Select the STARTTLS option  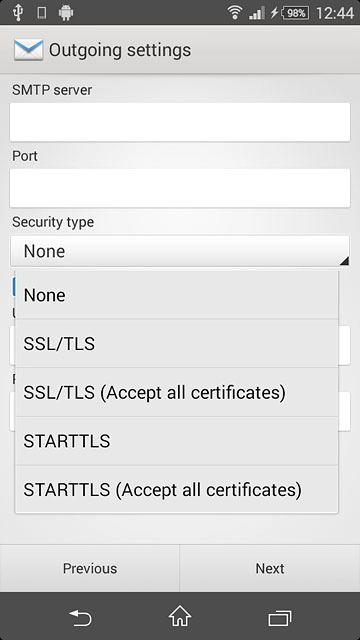176,441
